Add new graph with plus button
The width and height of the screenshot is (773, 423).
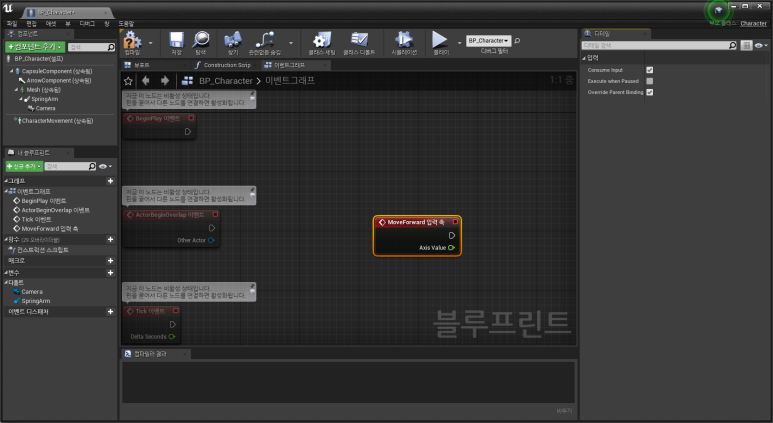coord(110,181)
